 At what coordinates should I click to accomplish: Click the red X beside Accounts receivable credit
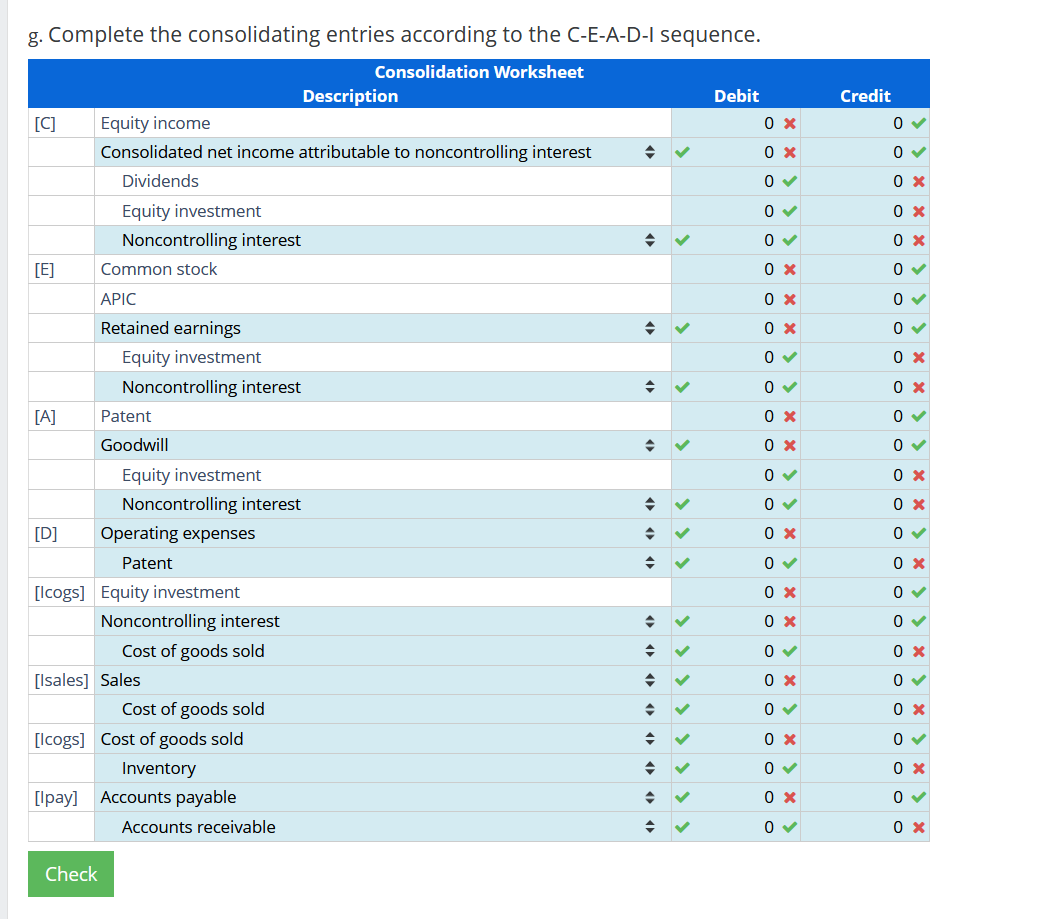919,827
